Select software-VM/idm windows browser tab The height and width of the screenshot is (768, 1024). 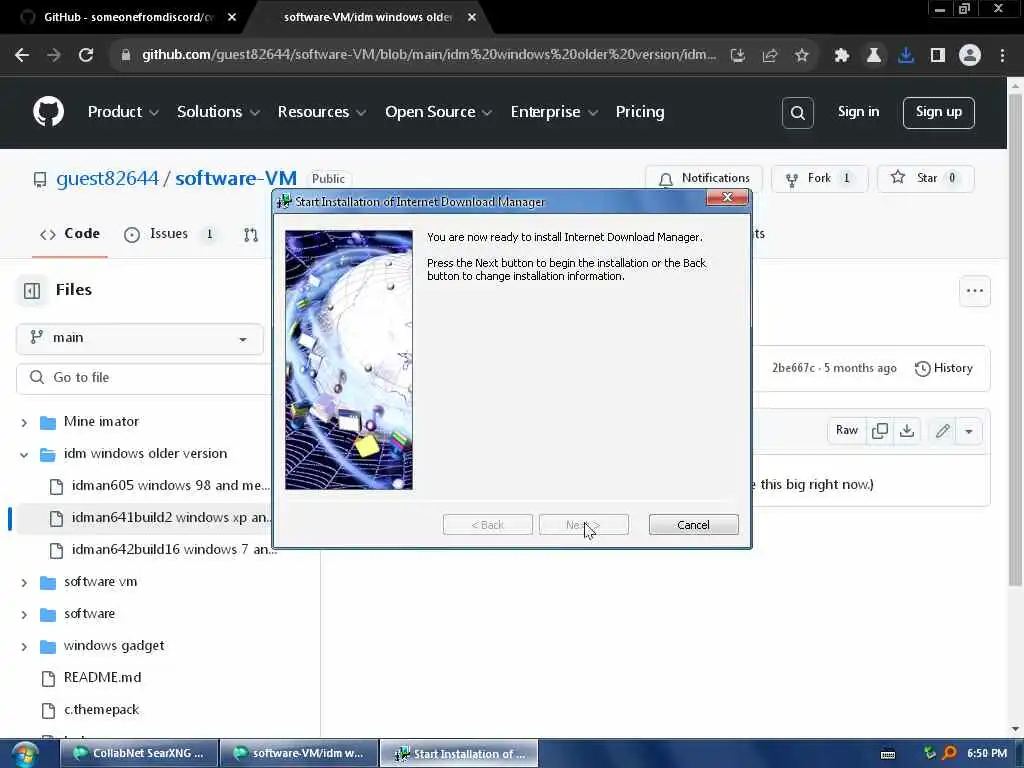pos(369,17)
